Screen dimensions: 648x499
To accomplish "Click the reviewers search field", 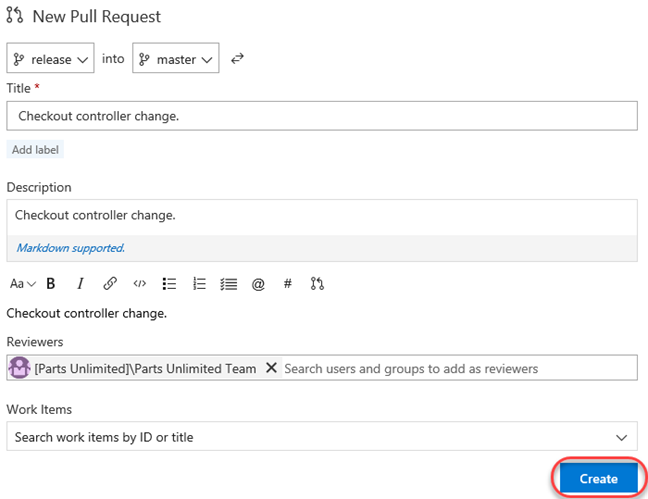I will (460, 368).
